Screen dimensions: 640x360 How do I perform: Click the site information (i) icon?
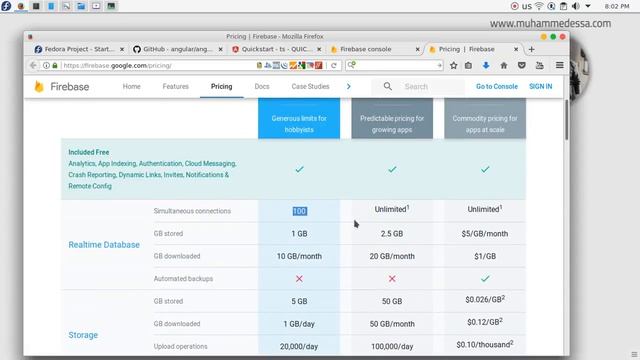pyautogui.click(x=46, y=65)
